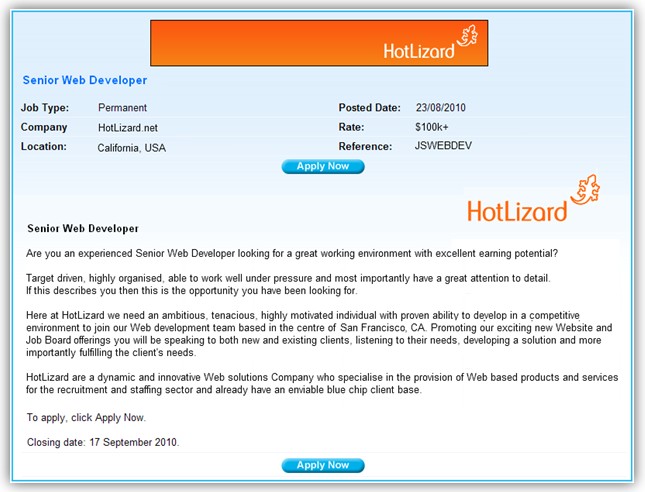
Task: Click the large orange HotLizard logo
Action: coord(534,199)
